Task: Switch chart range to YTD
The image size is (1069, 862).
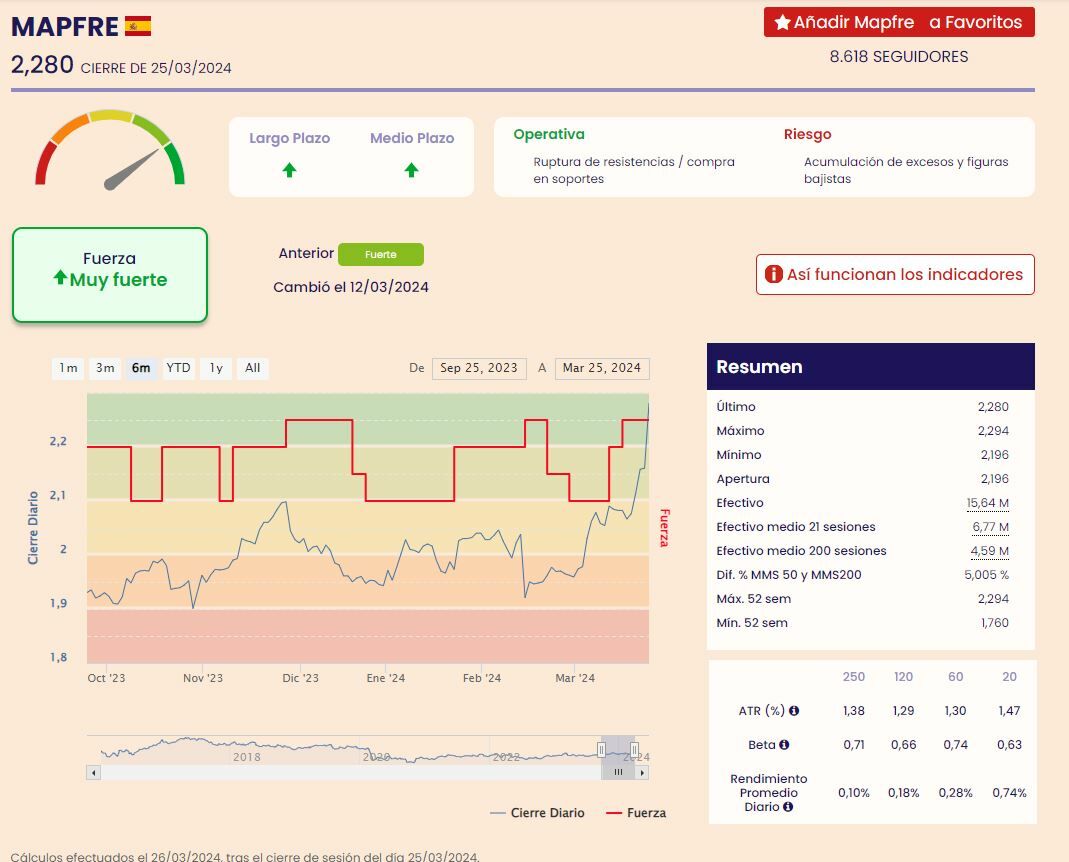Action: [178, 368]
